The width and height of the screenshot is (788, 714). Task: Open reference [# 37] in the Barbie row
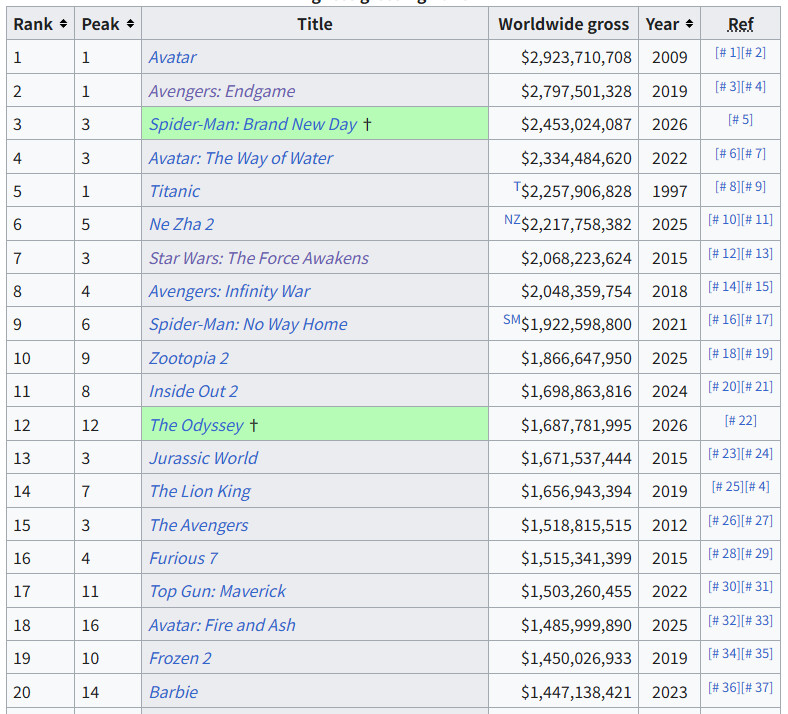pos(756,687)
